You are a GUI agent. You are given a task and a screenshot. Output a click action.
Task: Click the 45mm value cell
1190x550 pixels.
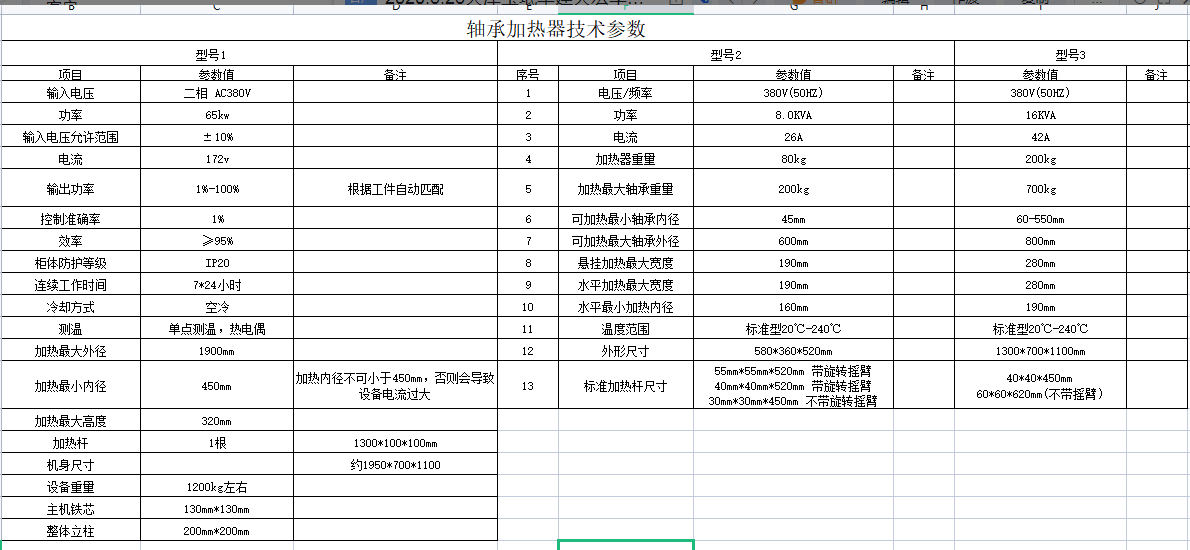point(793,219)
